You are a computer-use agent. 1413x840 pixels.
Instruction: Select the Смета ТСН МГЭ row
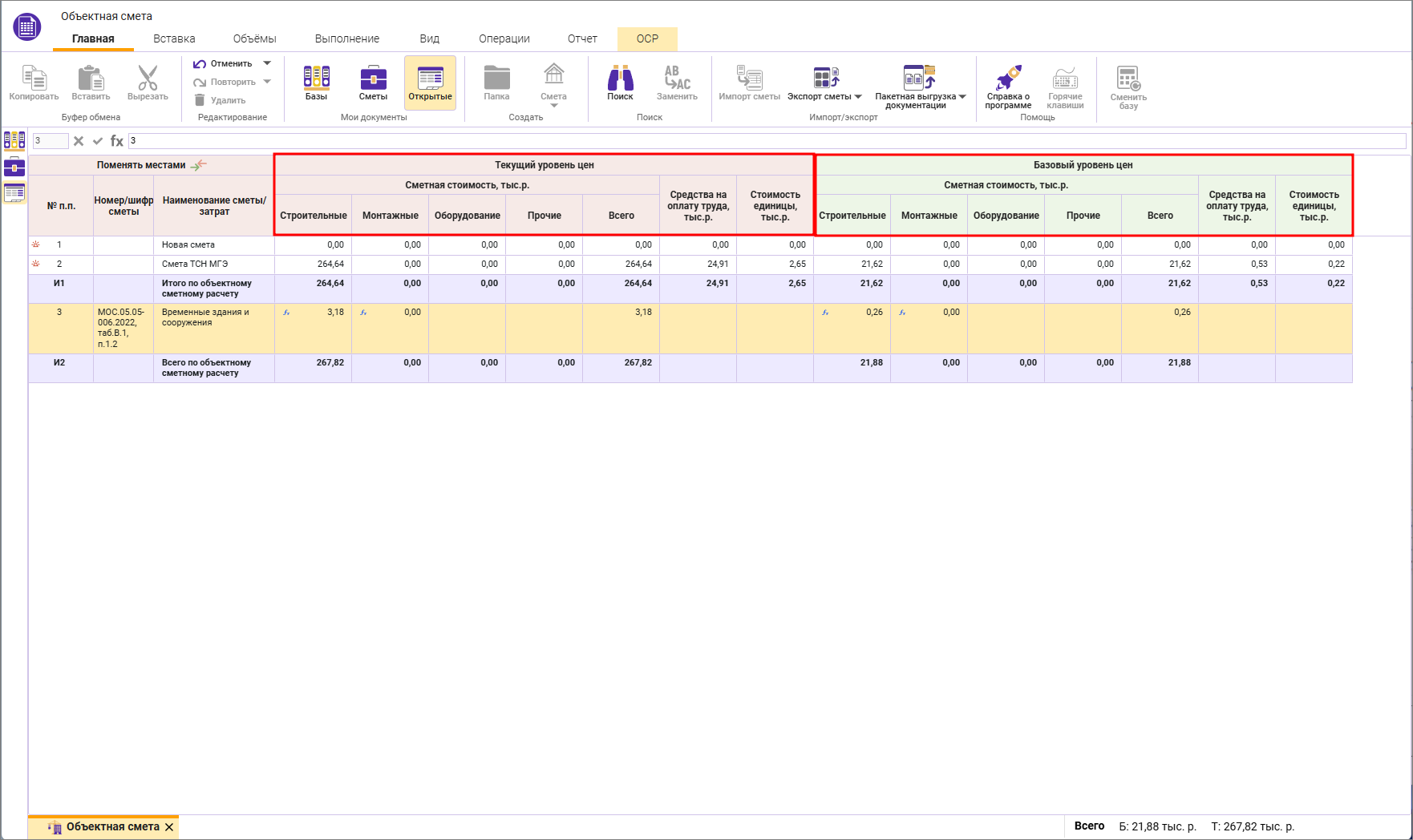[195, 264]
